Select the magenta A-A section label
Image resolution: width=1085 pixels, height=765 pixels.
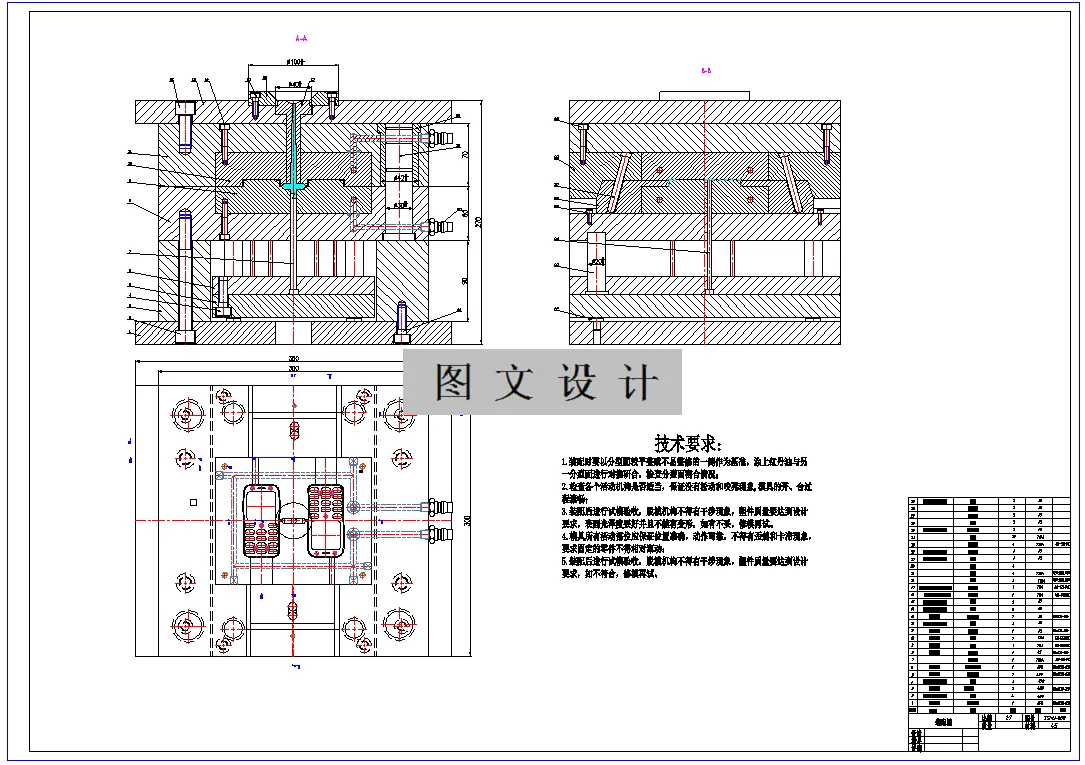point(301,39)
